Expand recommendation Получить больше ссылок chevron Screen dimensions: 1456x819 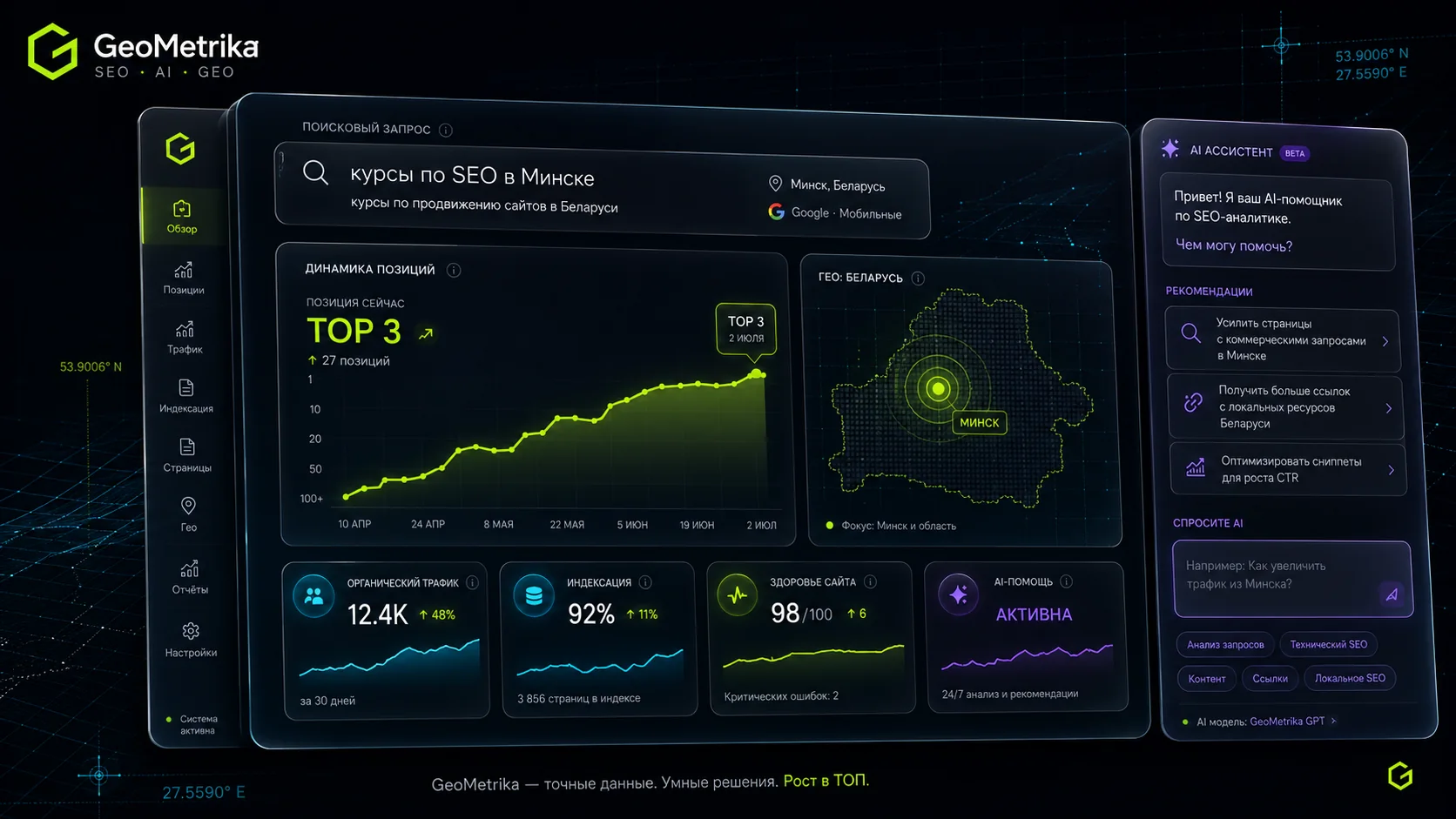pyautogui.click(x=1389, y=408)
